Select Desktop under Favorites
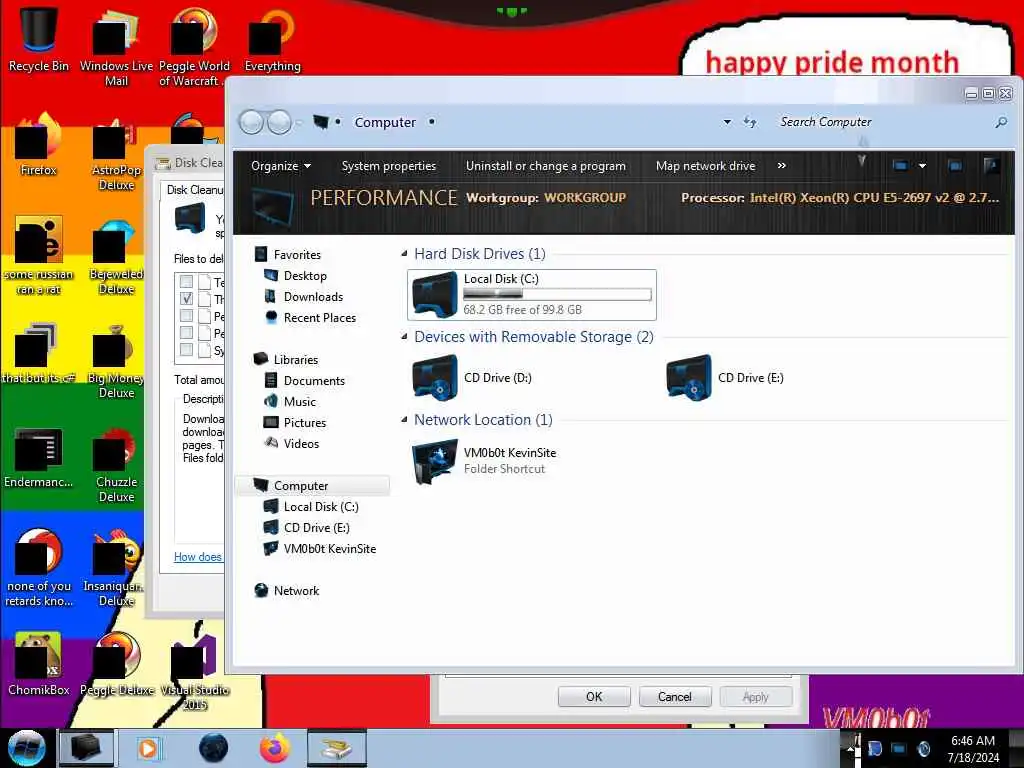This screenshot has width=1024, height=768. coord(304,276)
